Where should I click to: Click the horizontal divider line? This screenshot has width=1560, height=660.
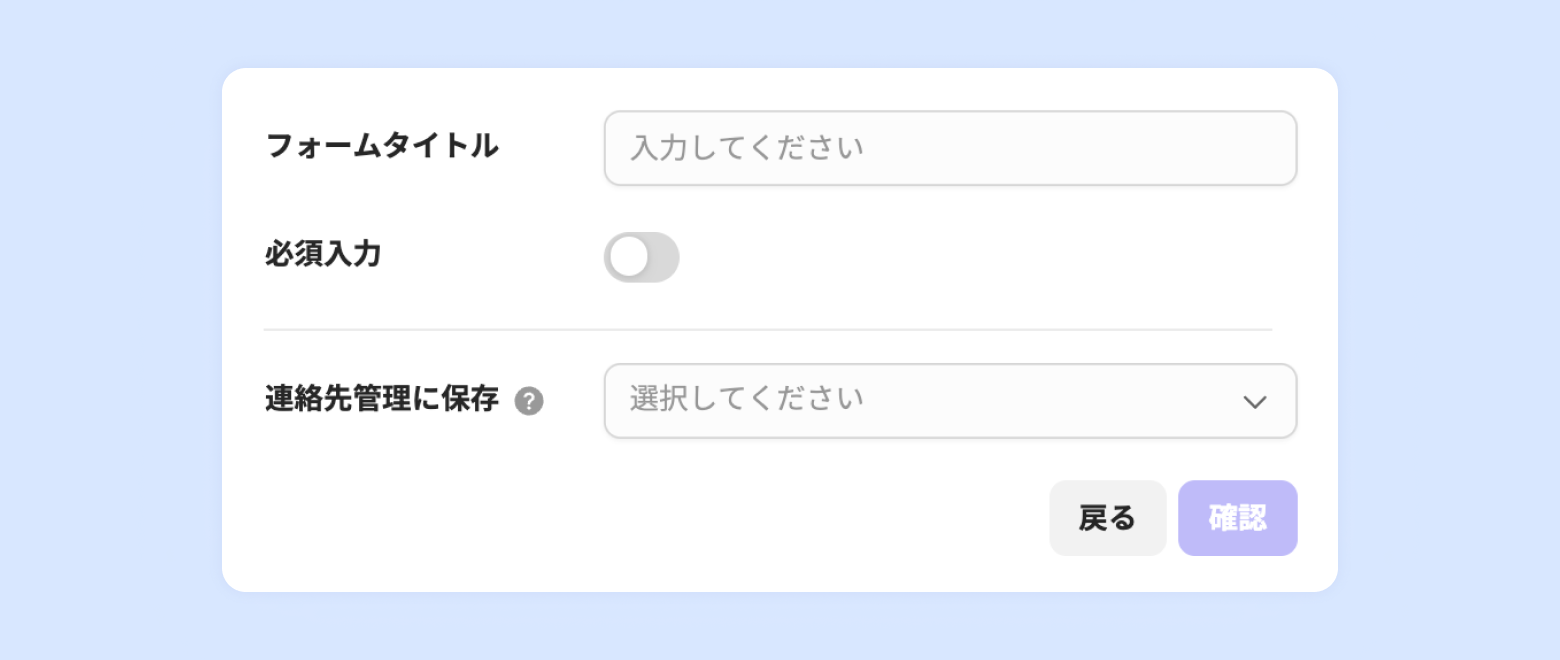point(767,329)
